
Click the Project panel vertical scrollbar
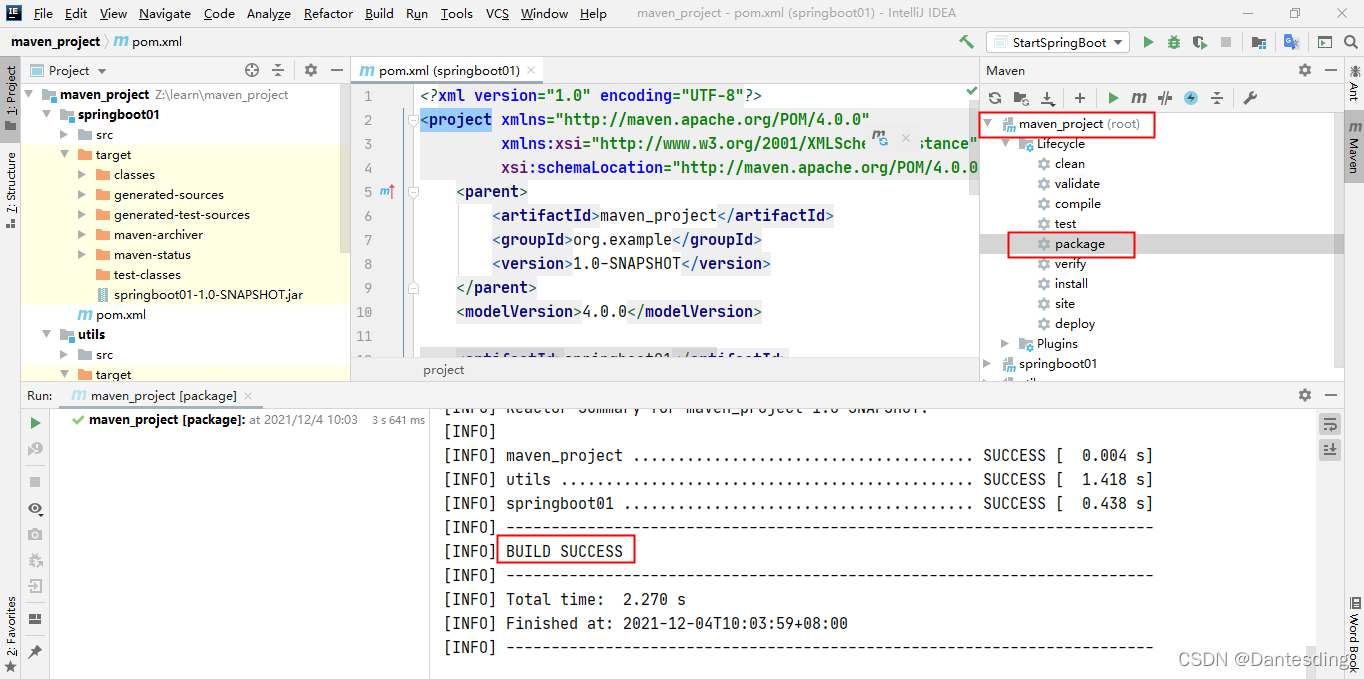pyautogui.click(x=346, y=170)
